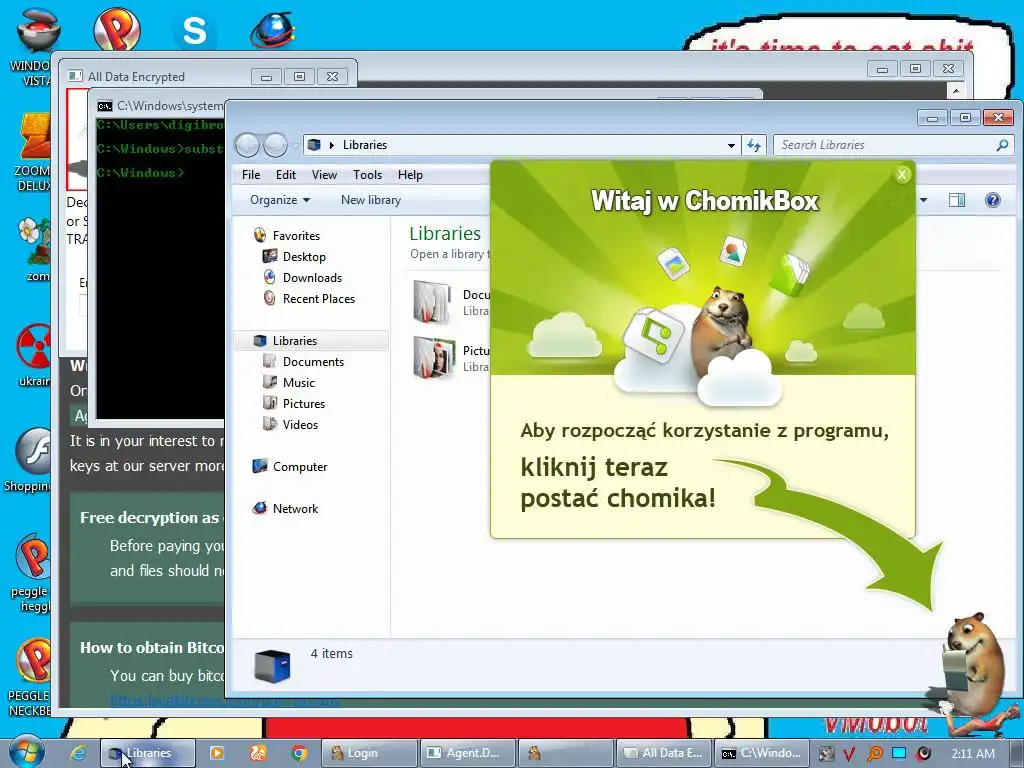Click the New library button
1024x768 pixels.
[370, 200]
